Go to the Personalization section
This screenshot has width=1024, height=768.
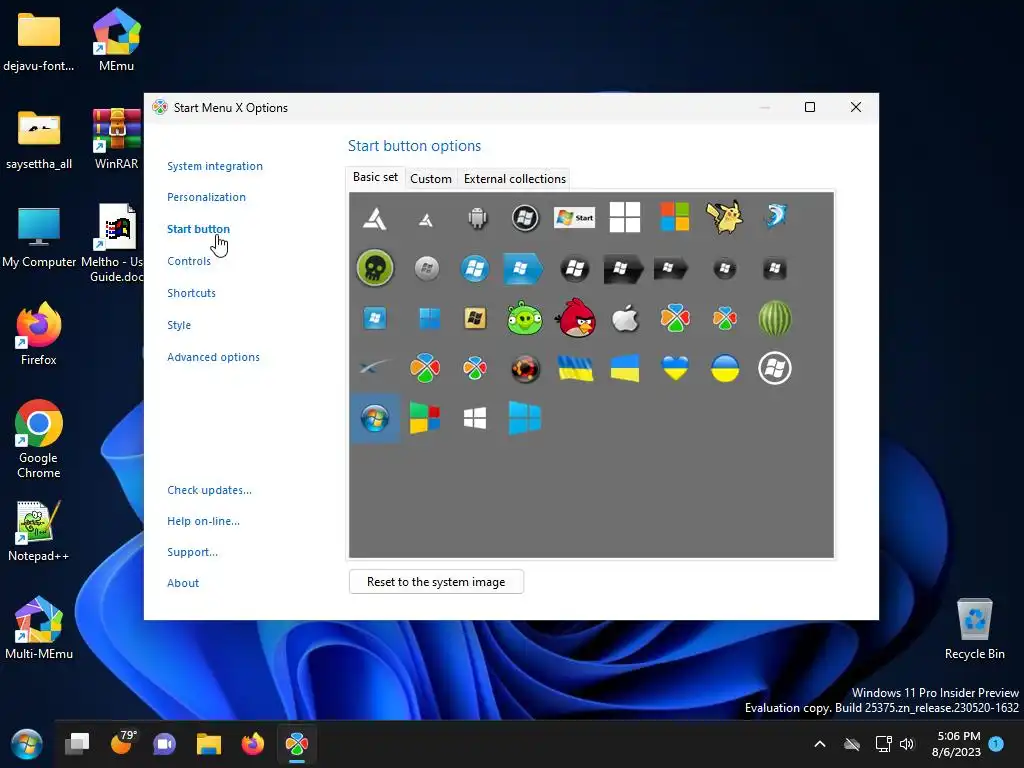tap(206, 197)
